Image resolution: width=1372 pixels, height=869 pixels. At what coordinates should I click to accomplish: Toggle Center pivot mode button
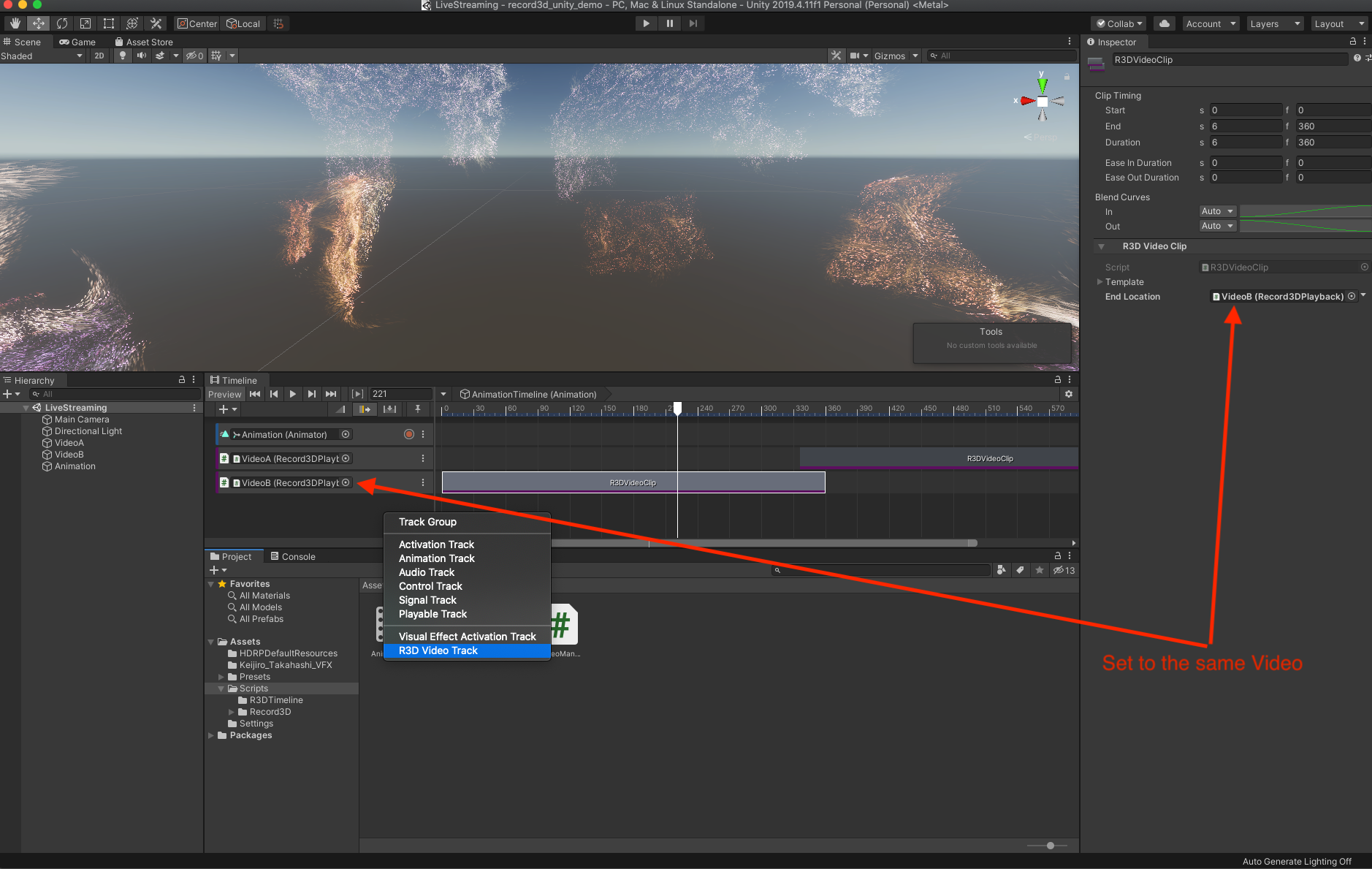(197, 23)
